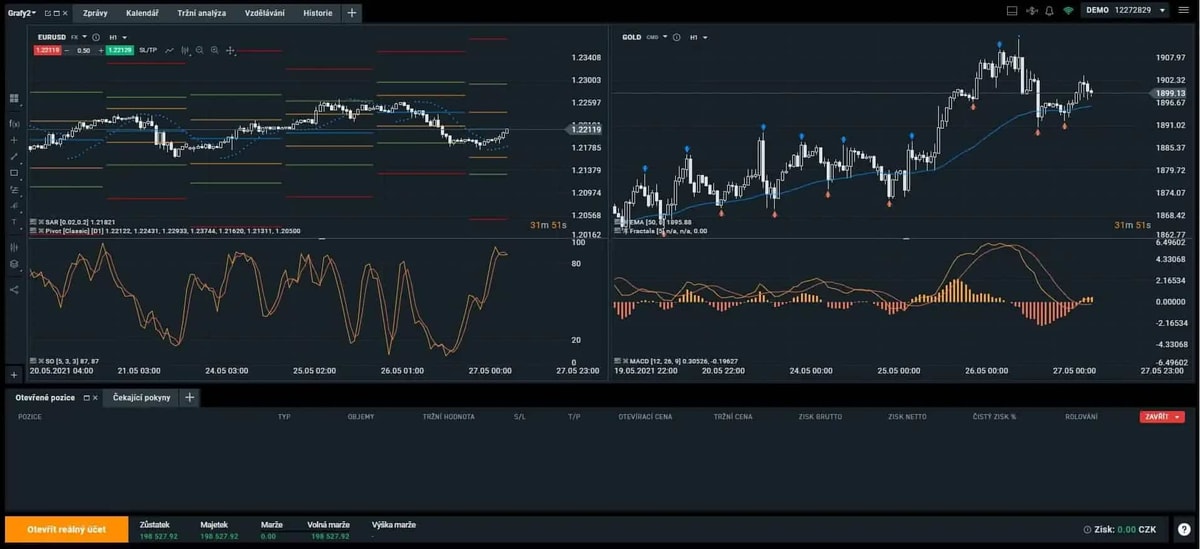Viewport: 1200px width, 549px height.
Task: Select the trend line drawing tool
Action: click(14, 156)
